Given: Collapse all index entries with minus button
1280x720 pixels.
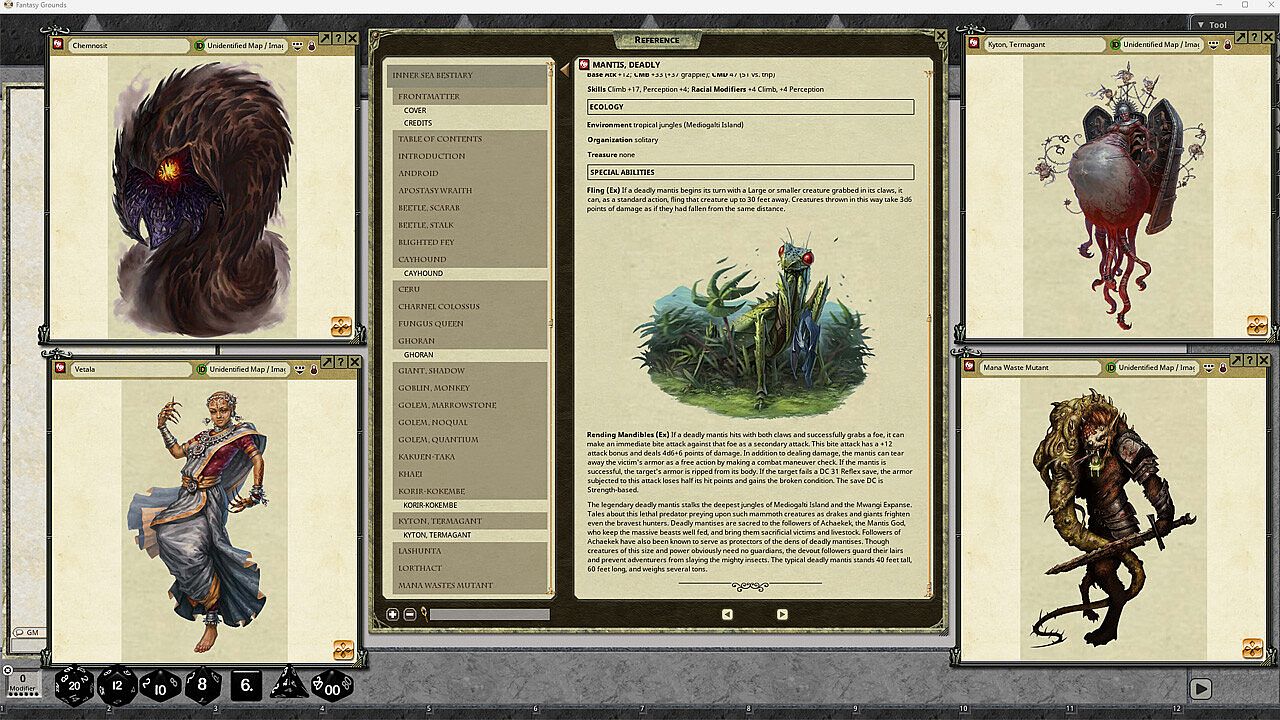Looking at the screenshot, I should 410,614.
